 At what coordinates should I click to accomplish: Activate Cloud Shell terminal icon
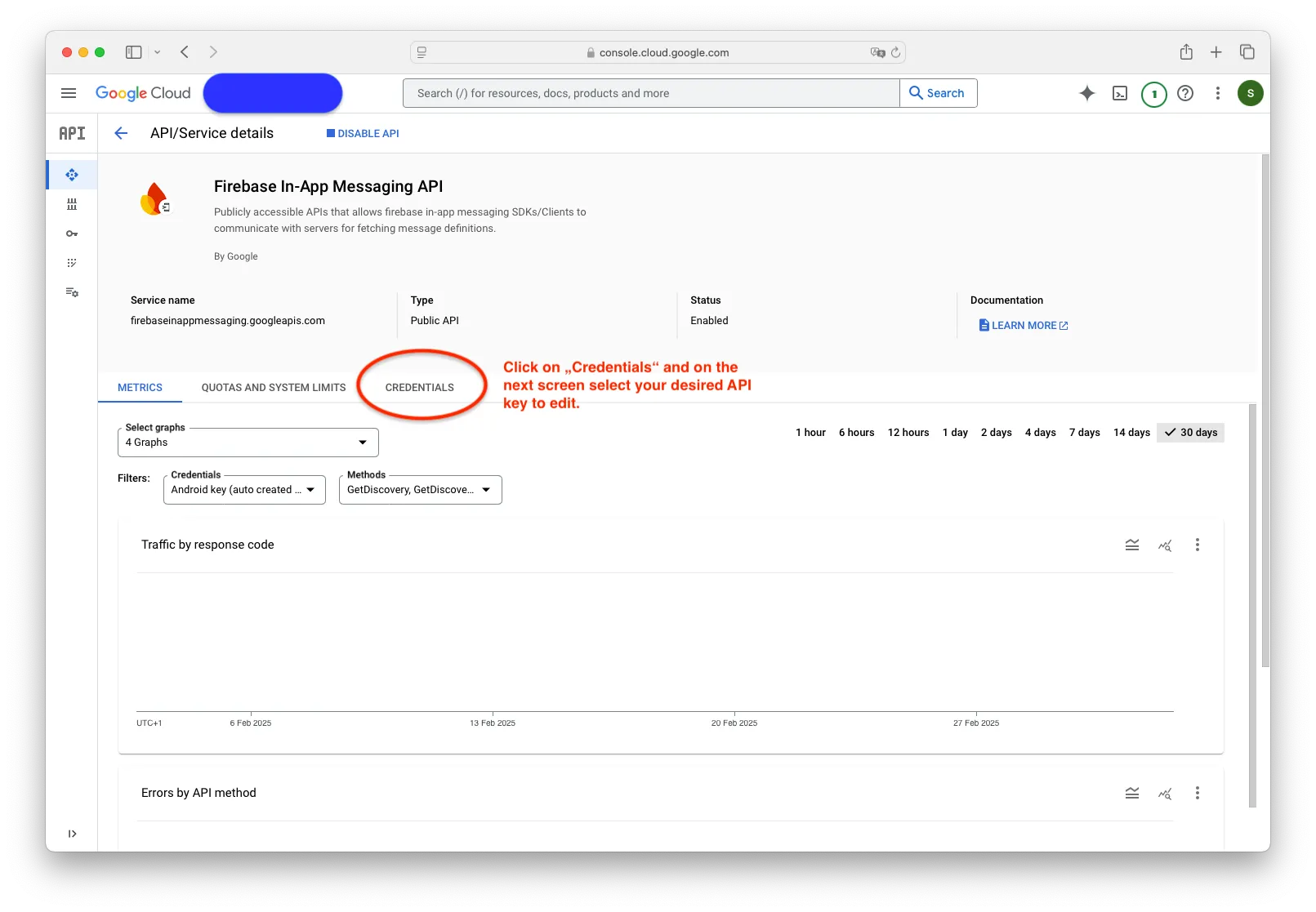point(1120,93)
